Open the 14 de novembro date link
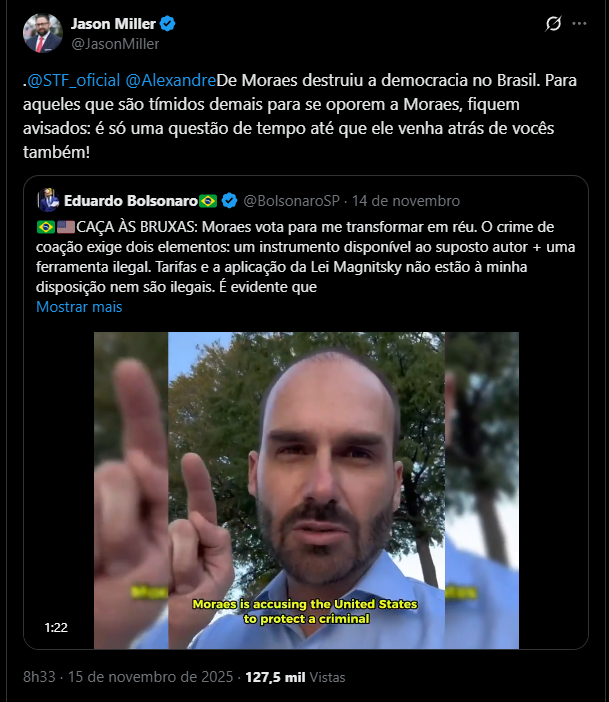Image resolution: width=609 pixels, height=702 pixels. (406, 201)
